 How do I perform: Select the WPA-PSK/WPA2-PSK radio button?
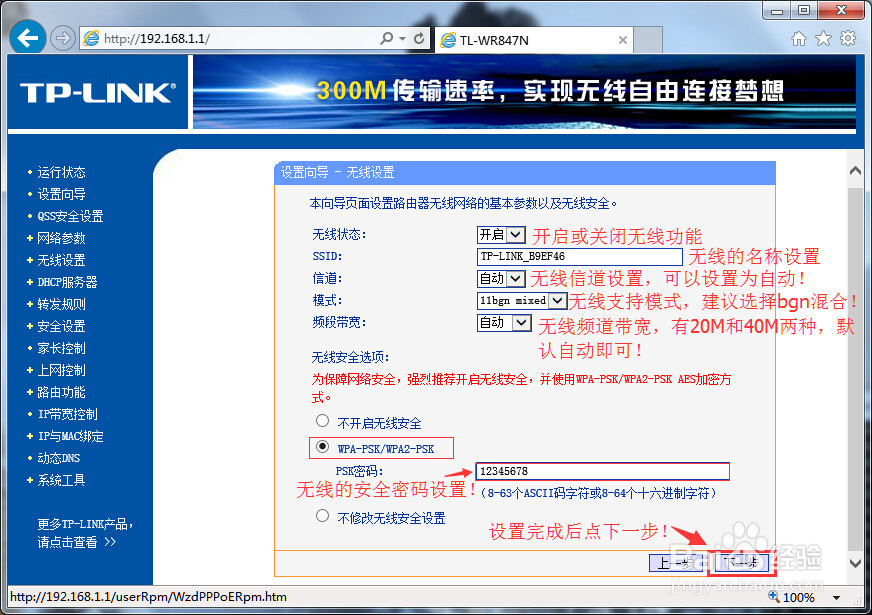pos(321,447)
